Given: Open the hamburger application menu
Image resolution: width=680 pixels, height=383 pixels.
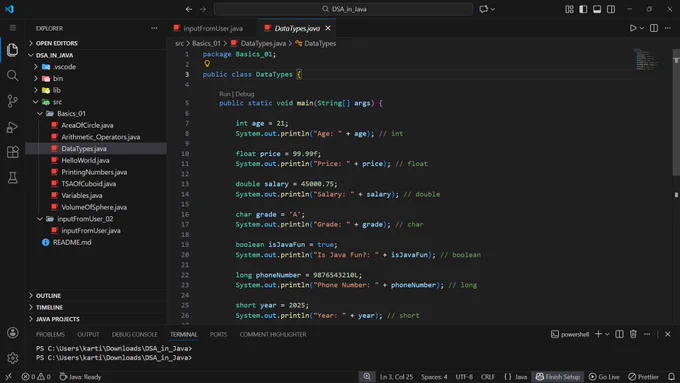Looking at the screenshot, I should click(13, 28).
